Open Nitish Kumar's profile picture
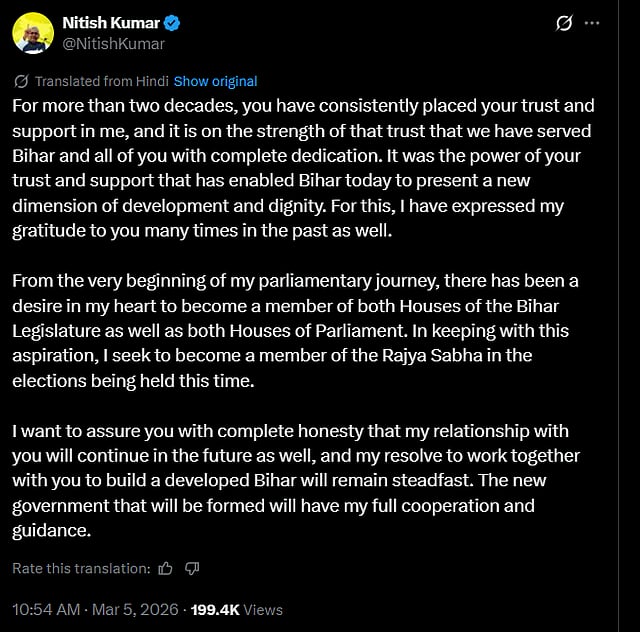640x632 pixels. 33,33
